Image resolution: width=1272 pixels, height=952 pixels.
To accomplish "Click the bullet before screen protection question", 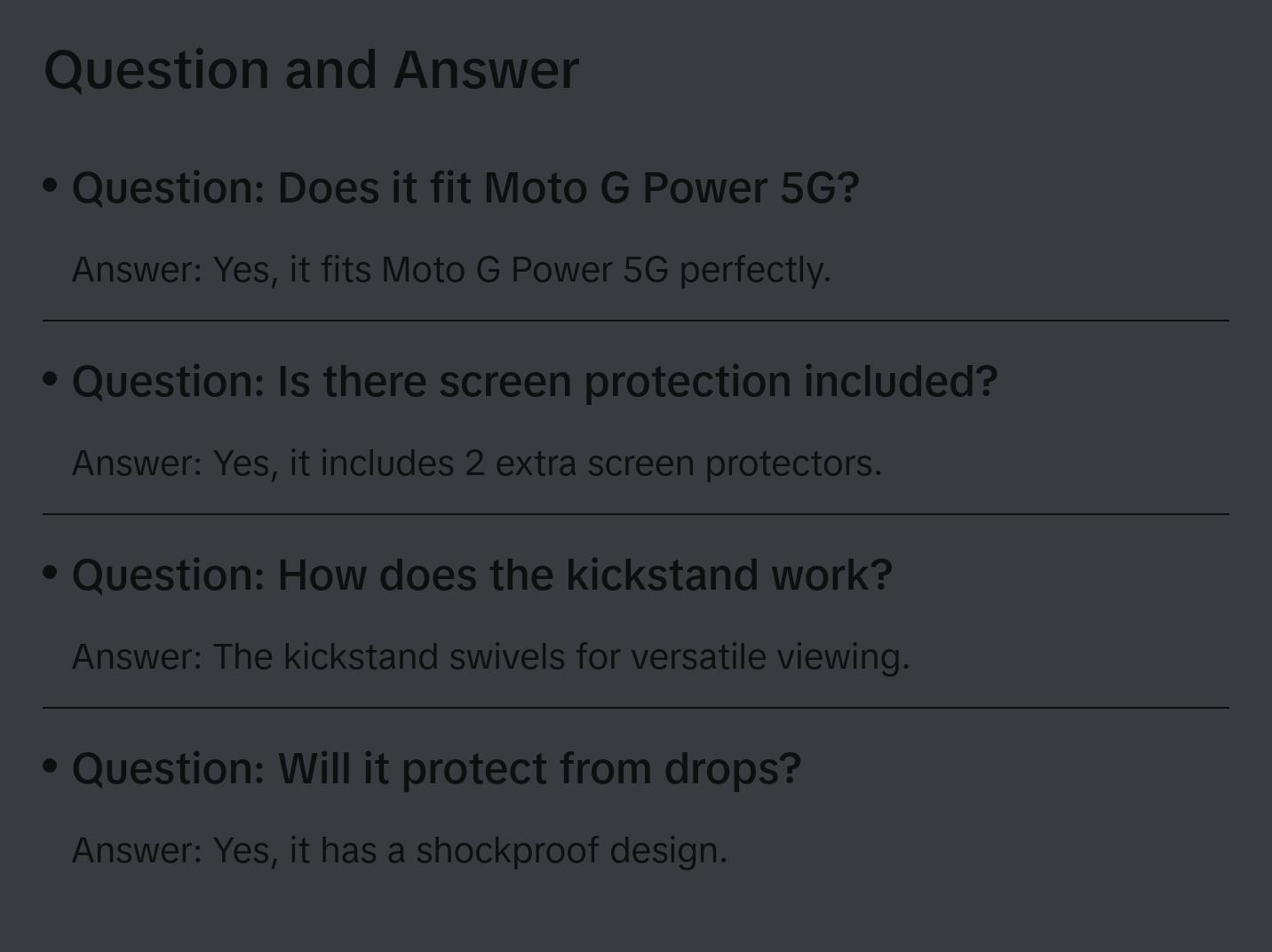I will pos(51,379).
